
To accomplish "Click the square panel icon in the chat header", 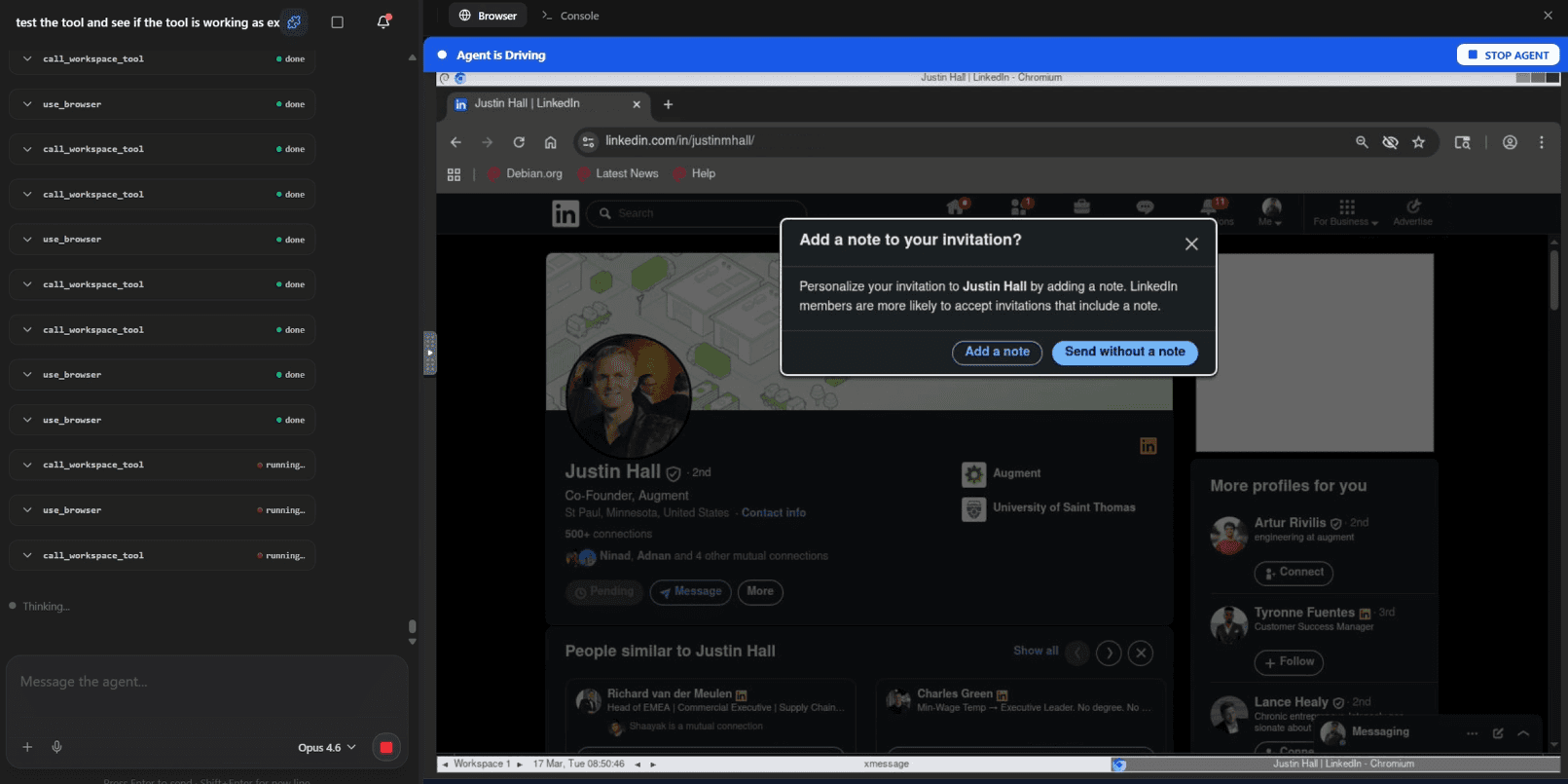I will click(x=338, y=21).
